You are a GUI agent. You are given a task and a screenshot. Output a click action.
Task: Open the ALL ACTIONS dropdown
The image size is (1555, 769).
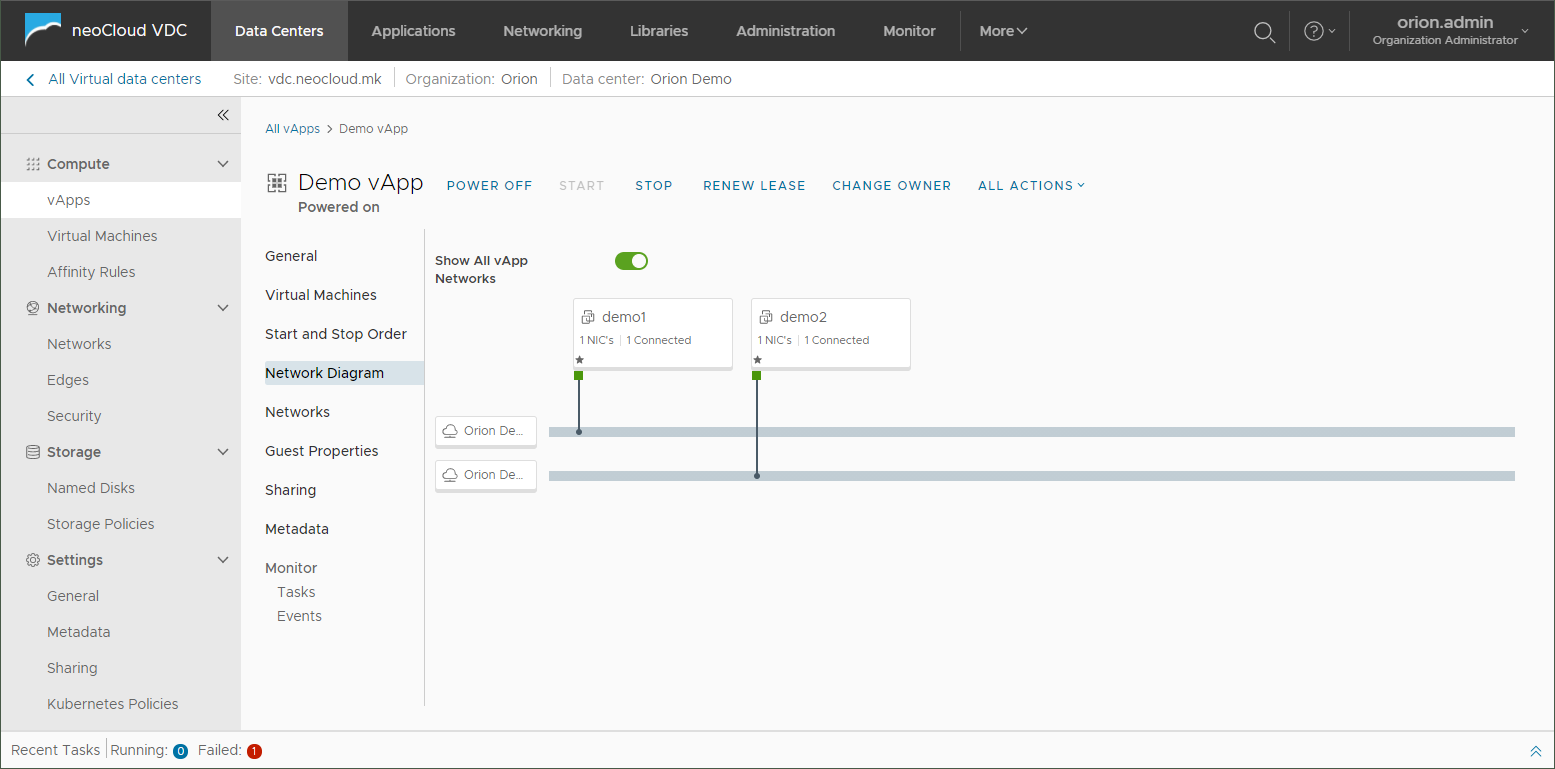coord(1031,185)
